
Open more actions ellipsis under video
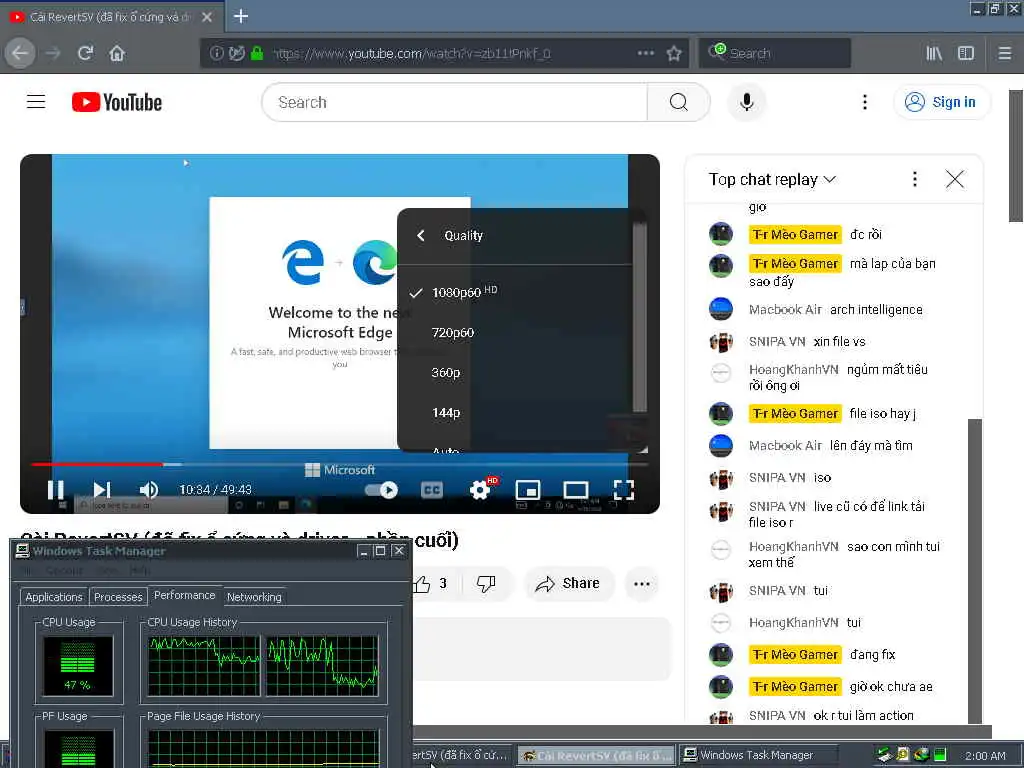[x=641, y=583]
